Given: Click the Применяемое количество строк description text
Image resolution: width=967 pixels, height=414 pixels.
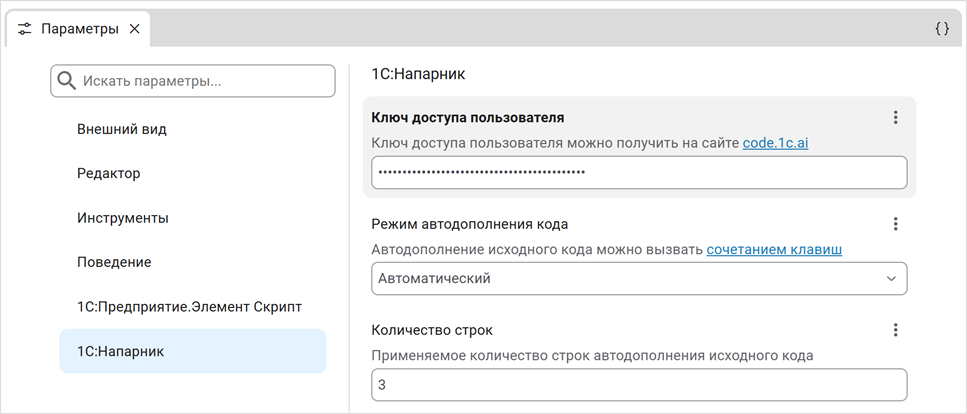Looking at the screenshot, I should click(x=593, y=356).
